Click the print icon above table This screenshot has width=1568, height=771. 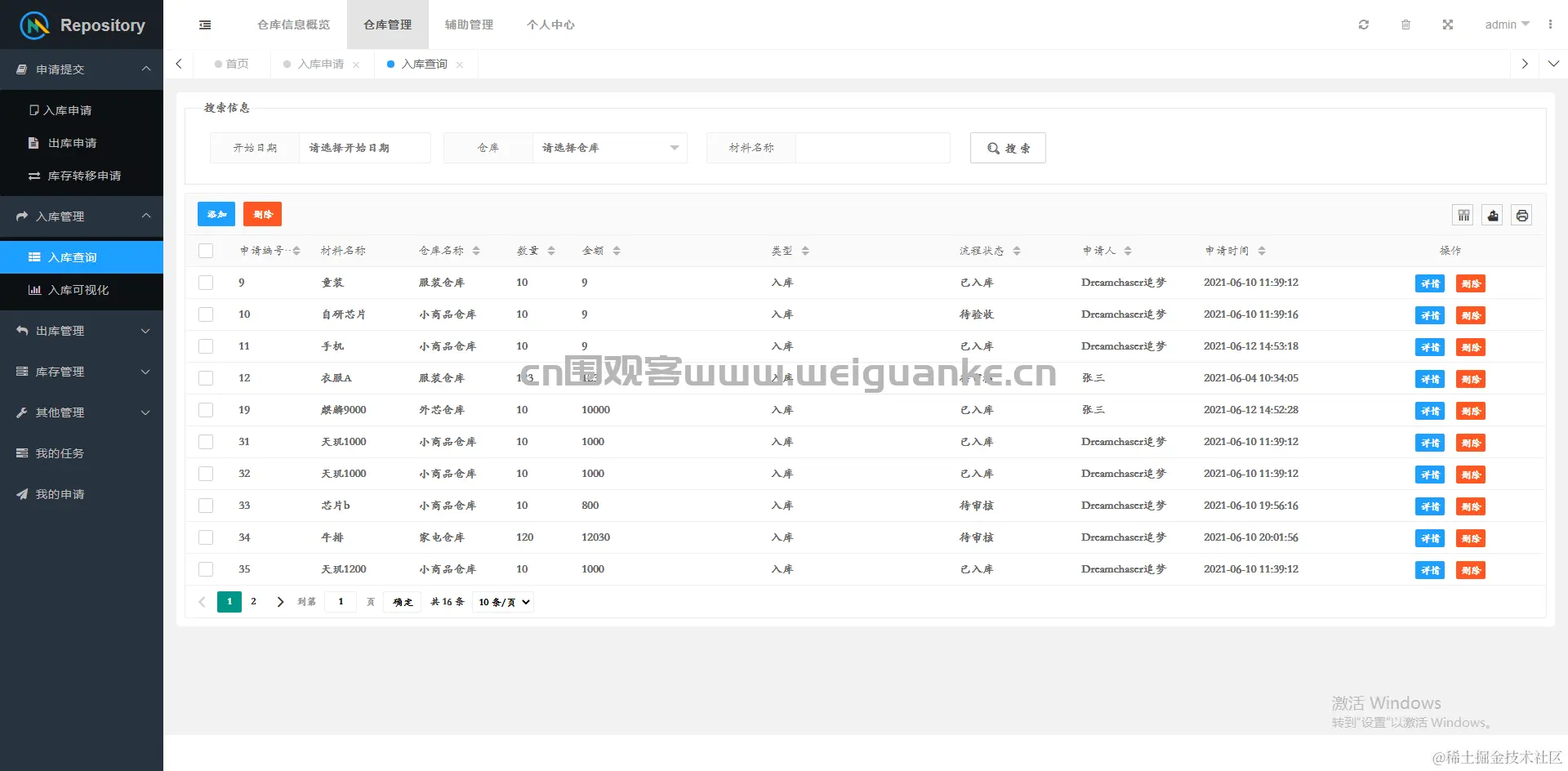pyautogui.click(x=1521, y=216)
